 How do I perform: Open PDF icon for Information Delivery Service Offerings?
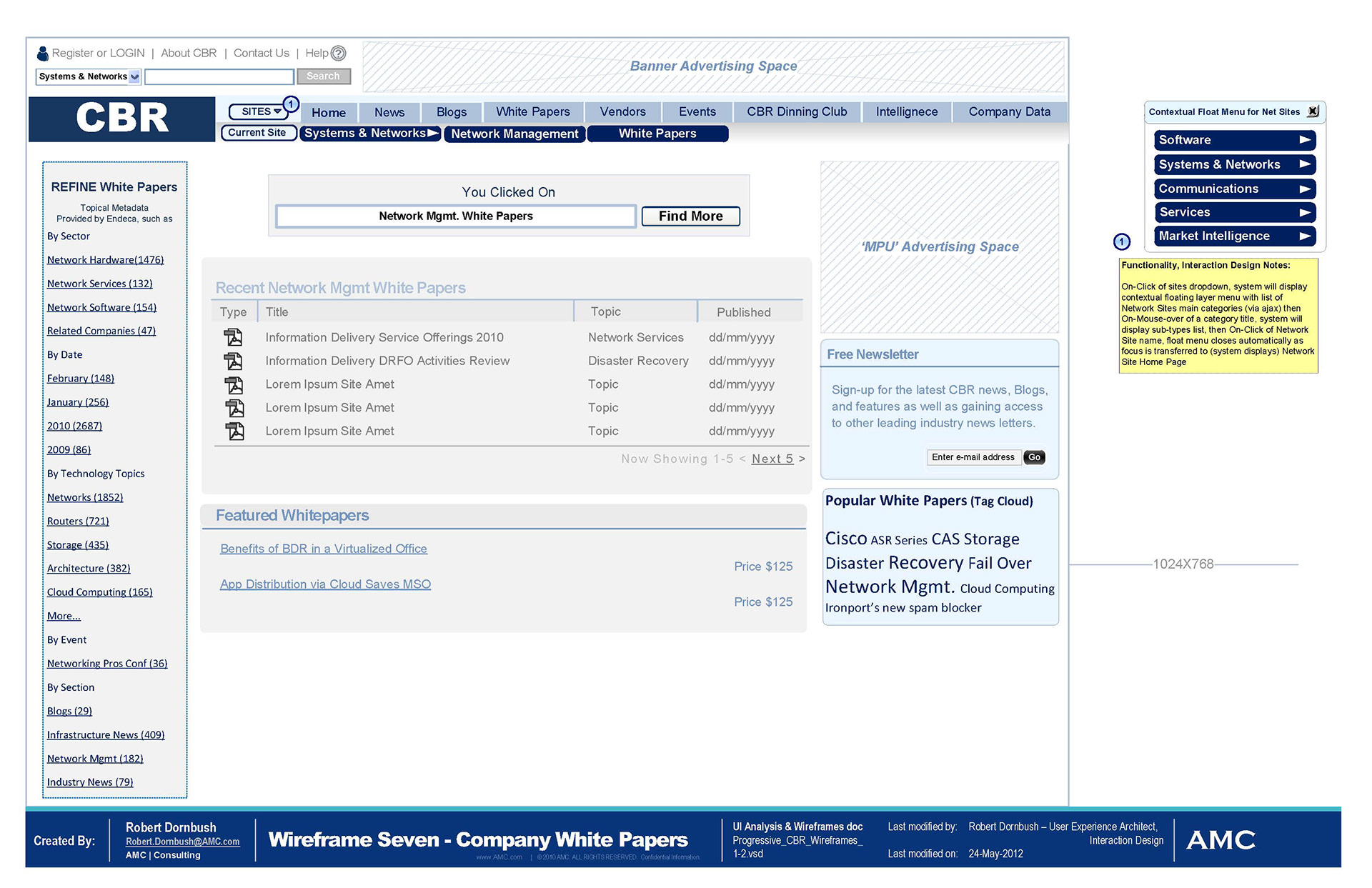[234, 337]
